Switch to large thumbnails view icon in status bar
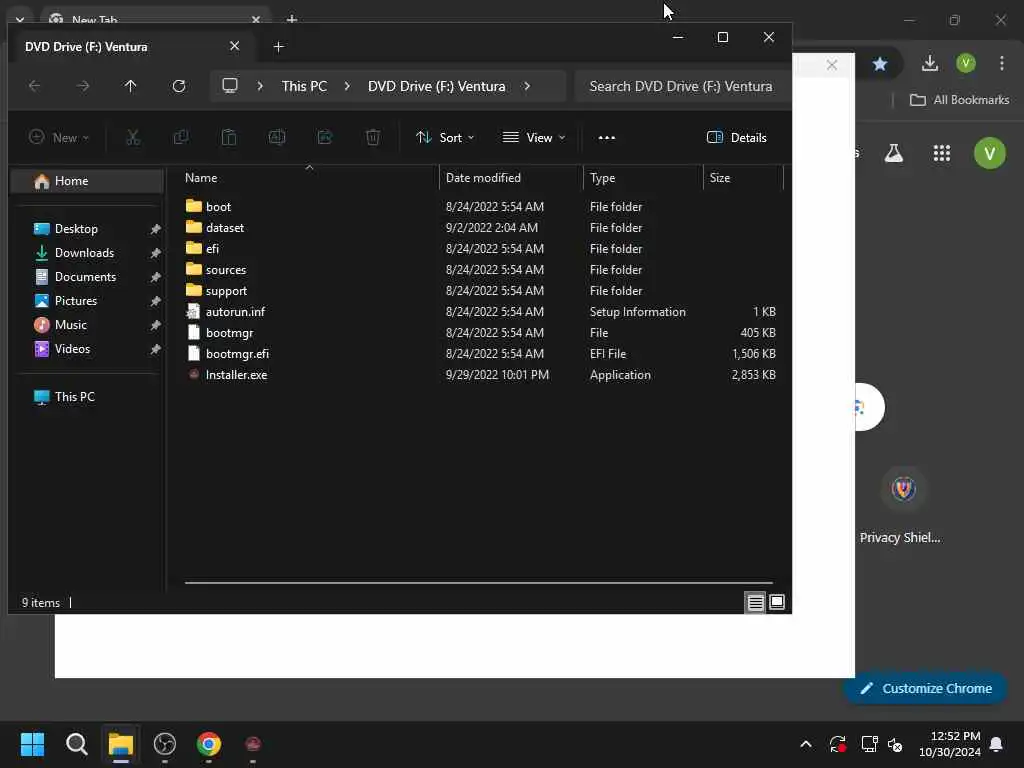 [x=777, y=602]
